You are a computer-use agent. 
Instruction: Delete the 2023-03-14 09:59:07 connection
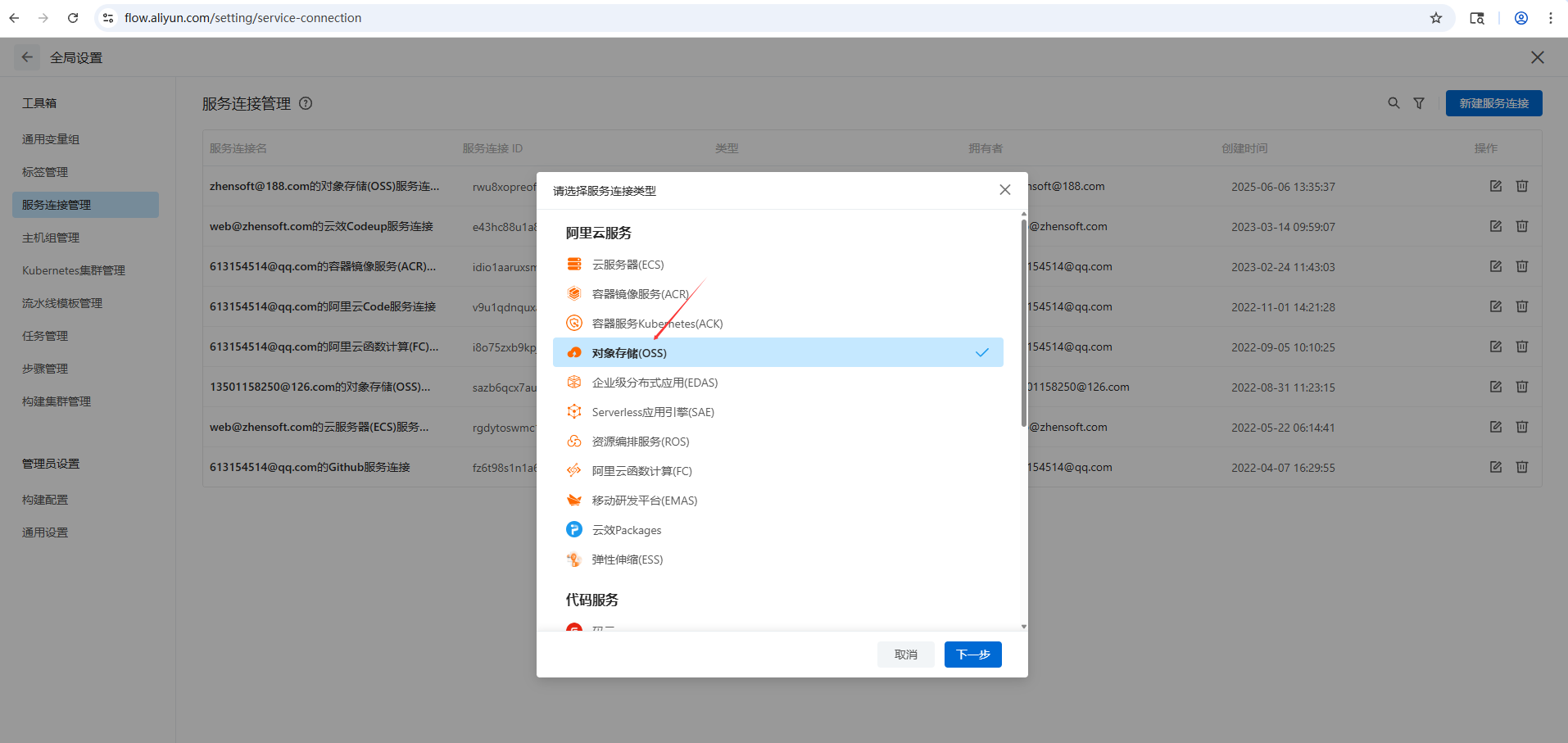[1522, 226]
